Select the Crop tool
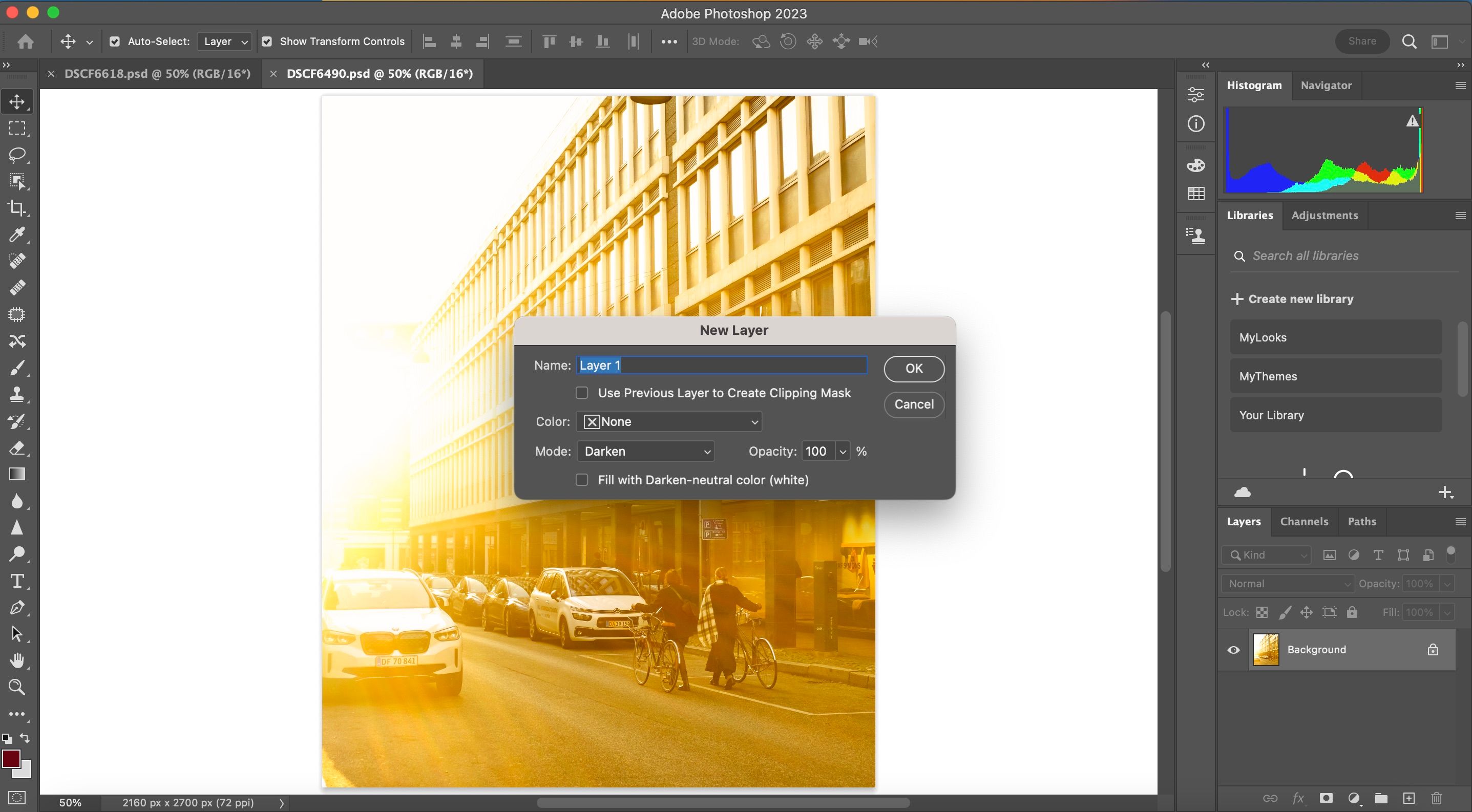 pyautogui.click(x=17, y=208)
